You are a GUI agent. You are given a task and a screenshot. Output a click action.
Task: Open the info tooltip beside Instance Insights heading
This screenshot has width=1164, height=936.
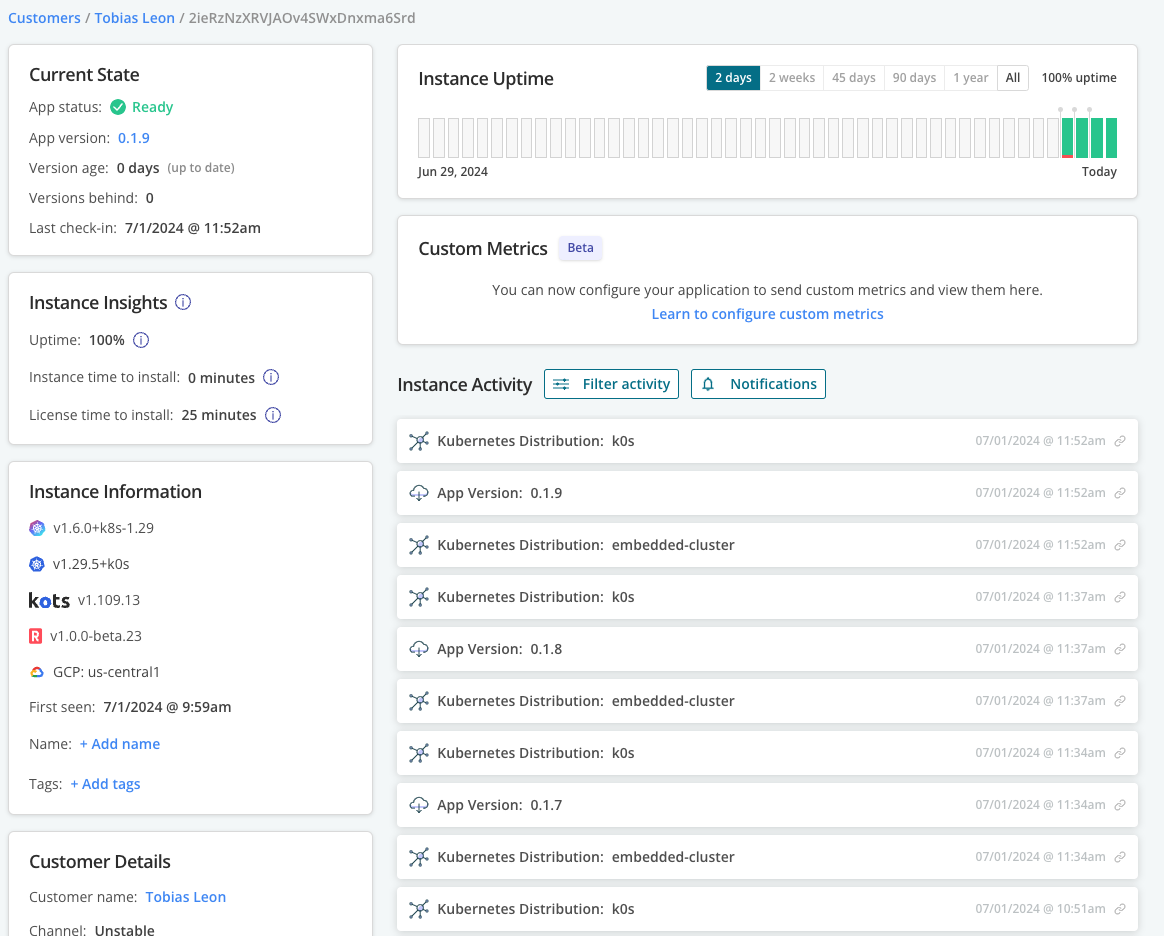point(183,302)
